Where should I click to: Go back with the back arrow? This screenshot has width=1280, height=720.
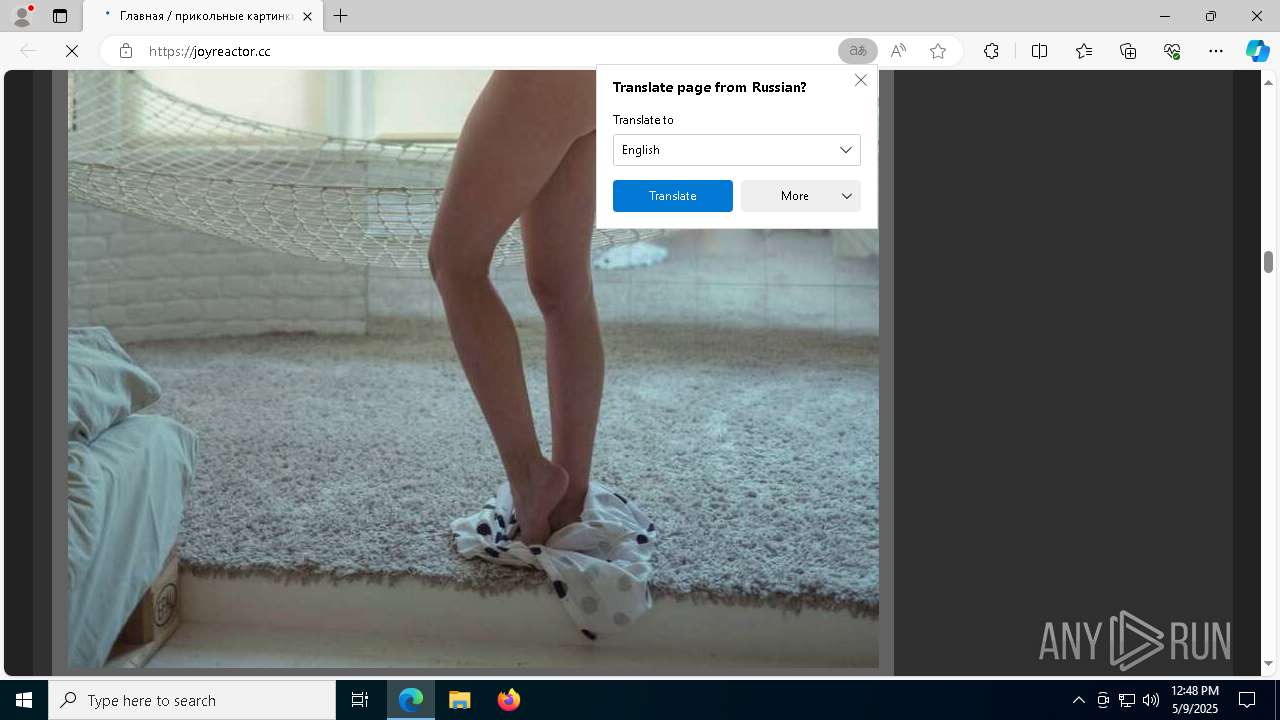pyautogui.click(x=28, y=51)
